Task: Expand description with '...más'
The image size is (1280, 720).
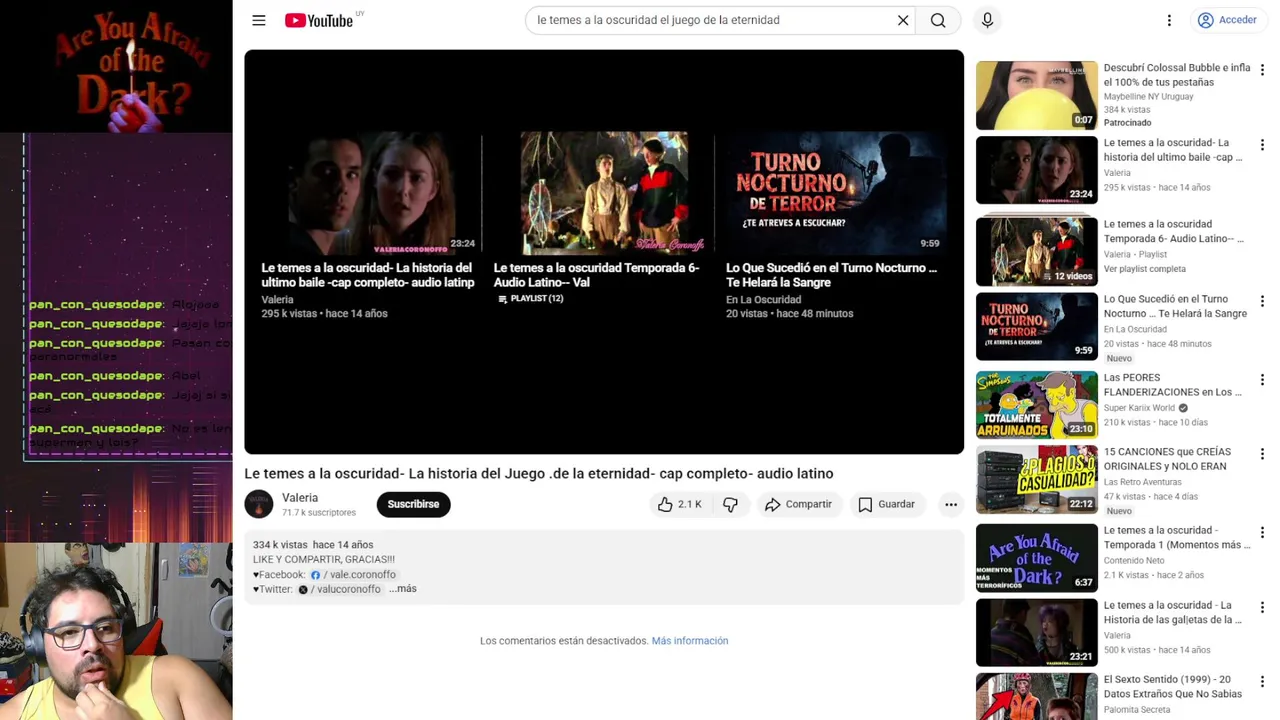Action: tap(403, 589)
